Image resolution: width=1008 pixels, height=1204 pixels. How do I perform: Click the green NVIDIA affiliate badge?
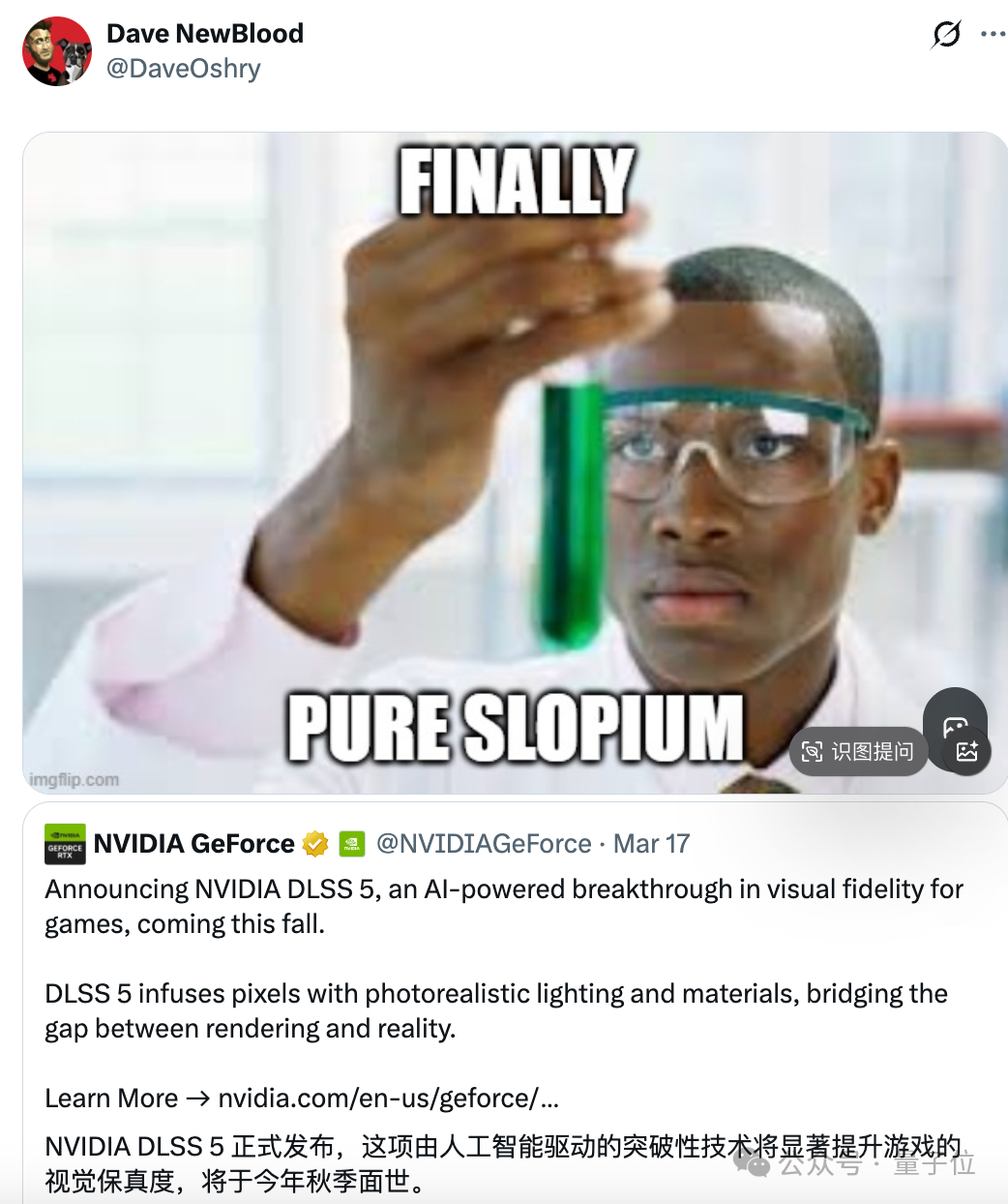(x=351, y=844)
